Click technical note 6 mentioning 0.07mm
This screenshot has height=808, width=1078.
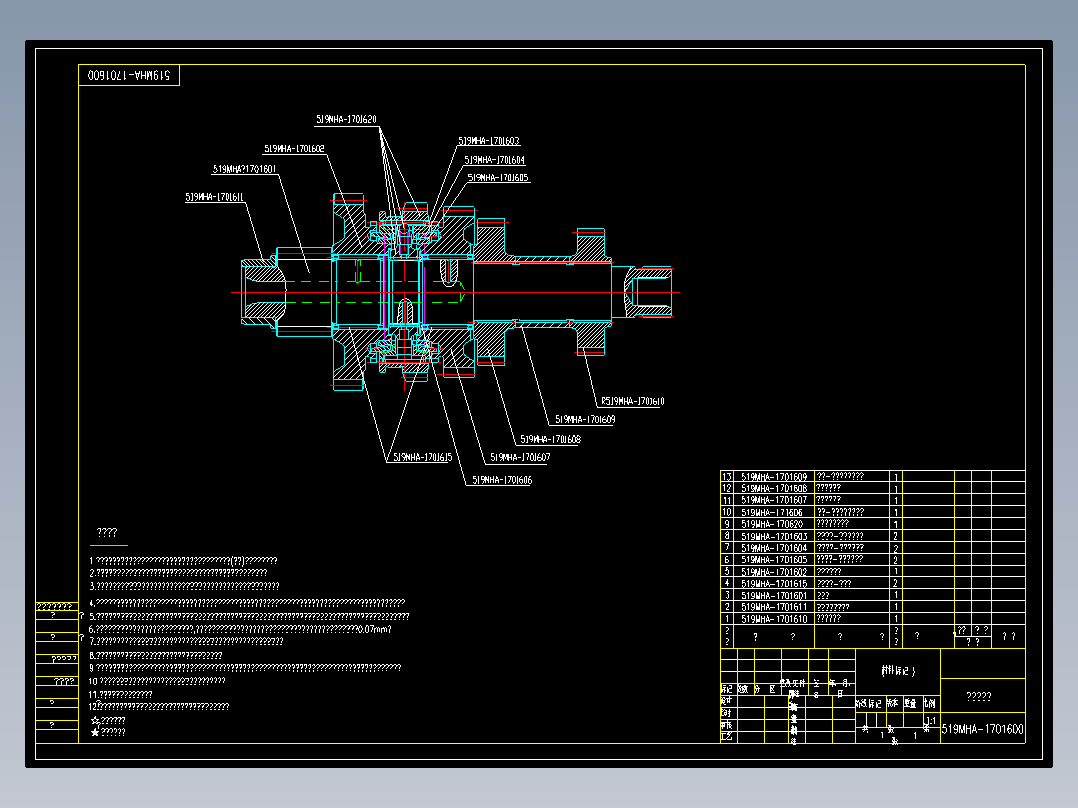tap(240, 629)
